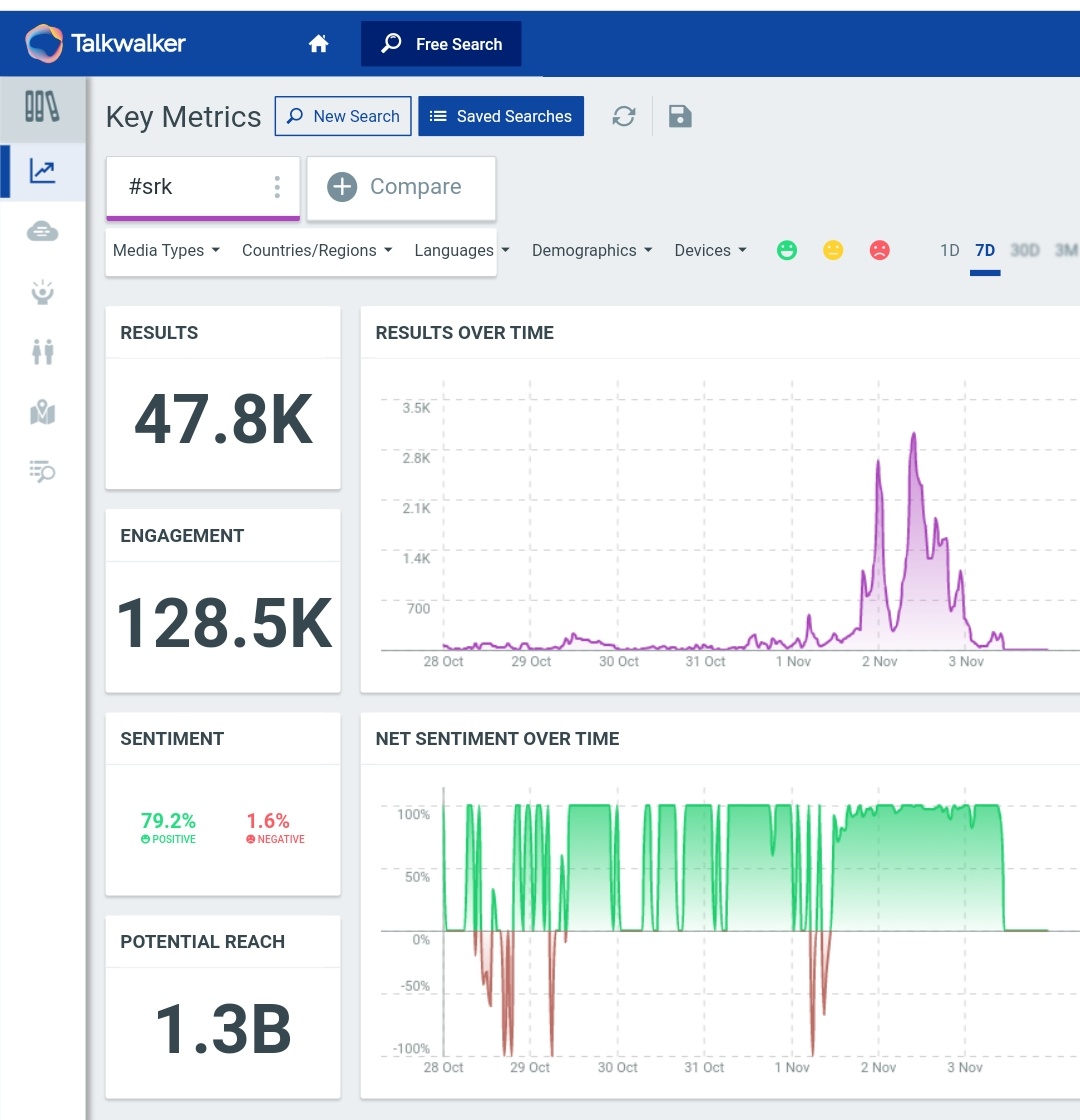
Task: Select the results search icon in the sidebar
Action: tap(41, 471)
